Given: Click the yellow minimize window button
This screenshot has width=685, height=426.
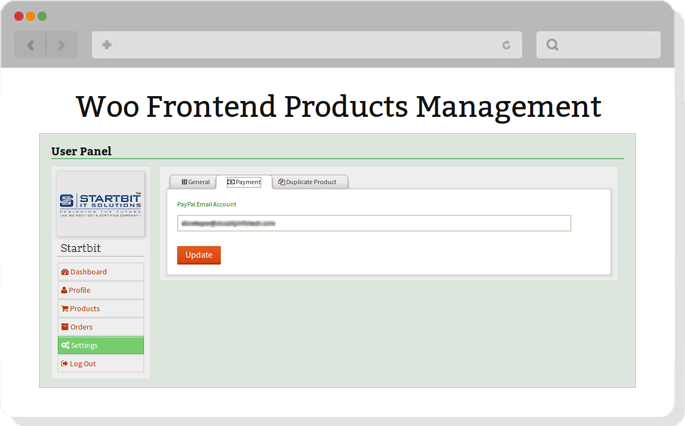Looking at the screenshot, I should pyautogui.click(x=30, y=16).
